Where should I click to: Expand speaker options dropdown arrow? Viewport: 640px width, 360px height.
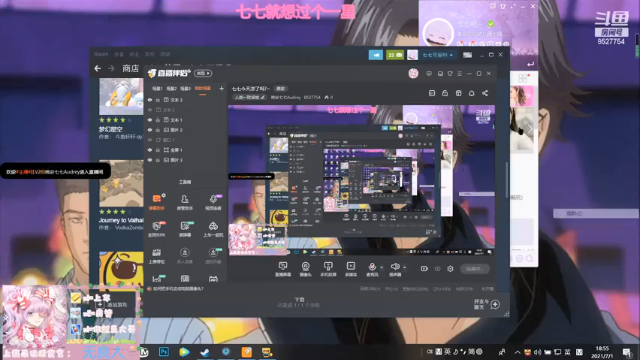[404, 268]
